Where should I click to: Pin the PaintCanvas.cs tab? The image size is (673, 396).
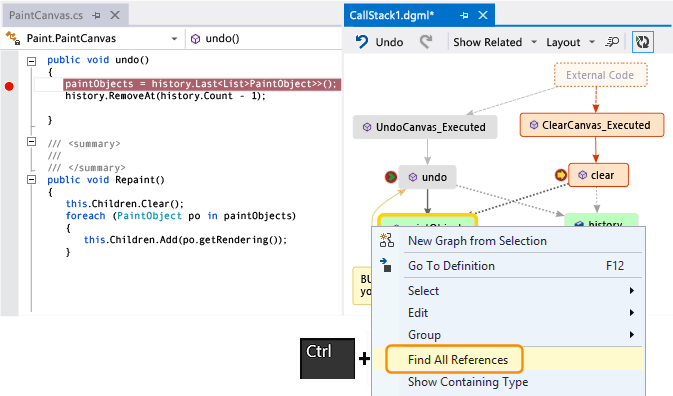click(x=96, y=15)
